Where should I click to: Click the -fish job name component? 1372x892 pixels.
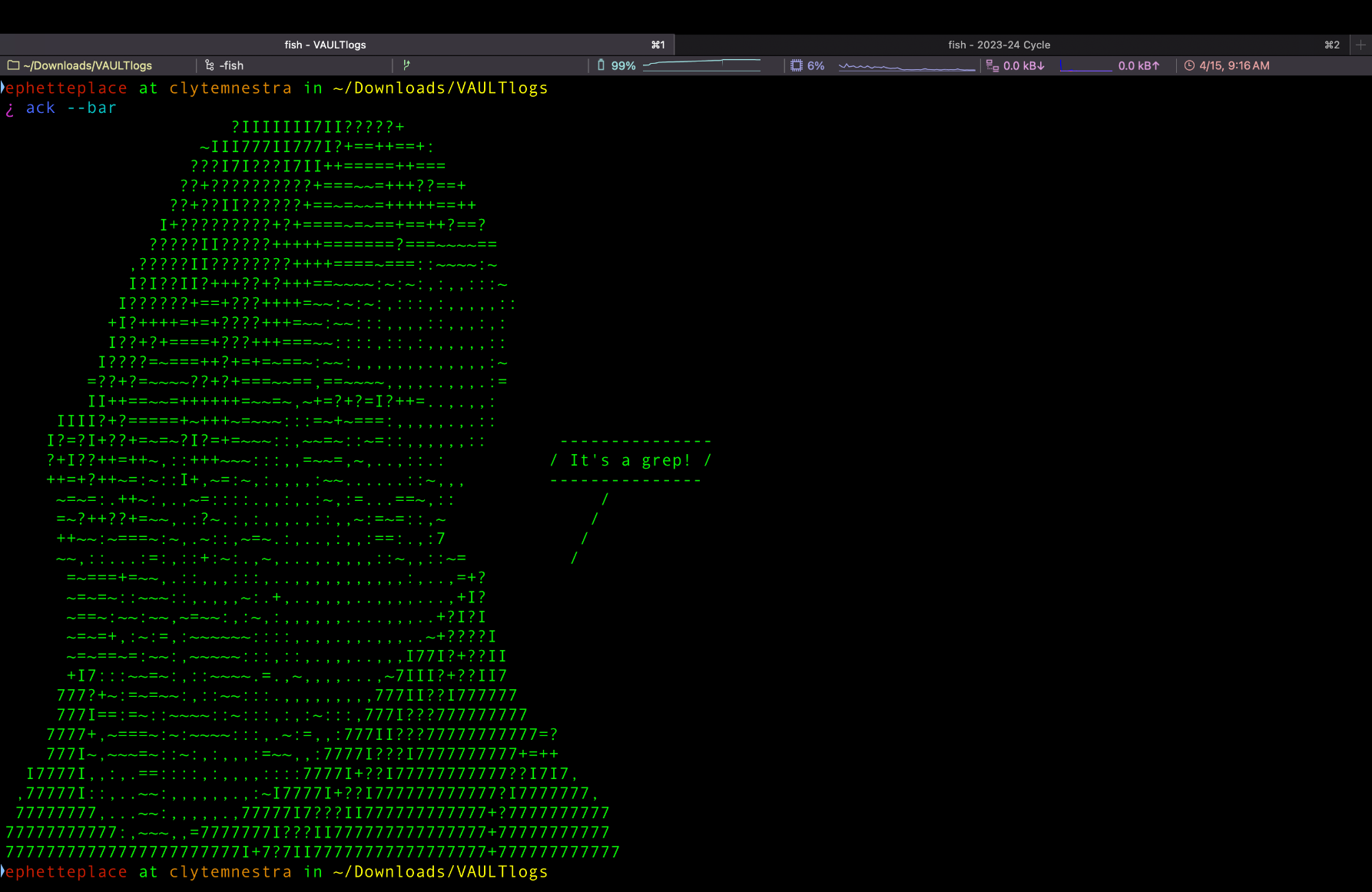pyautogui.click(x=231, y=65)
